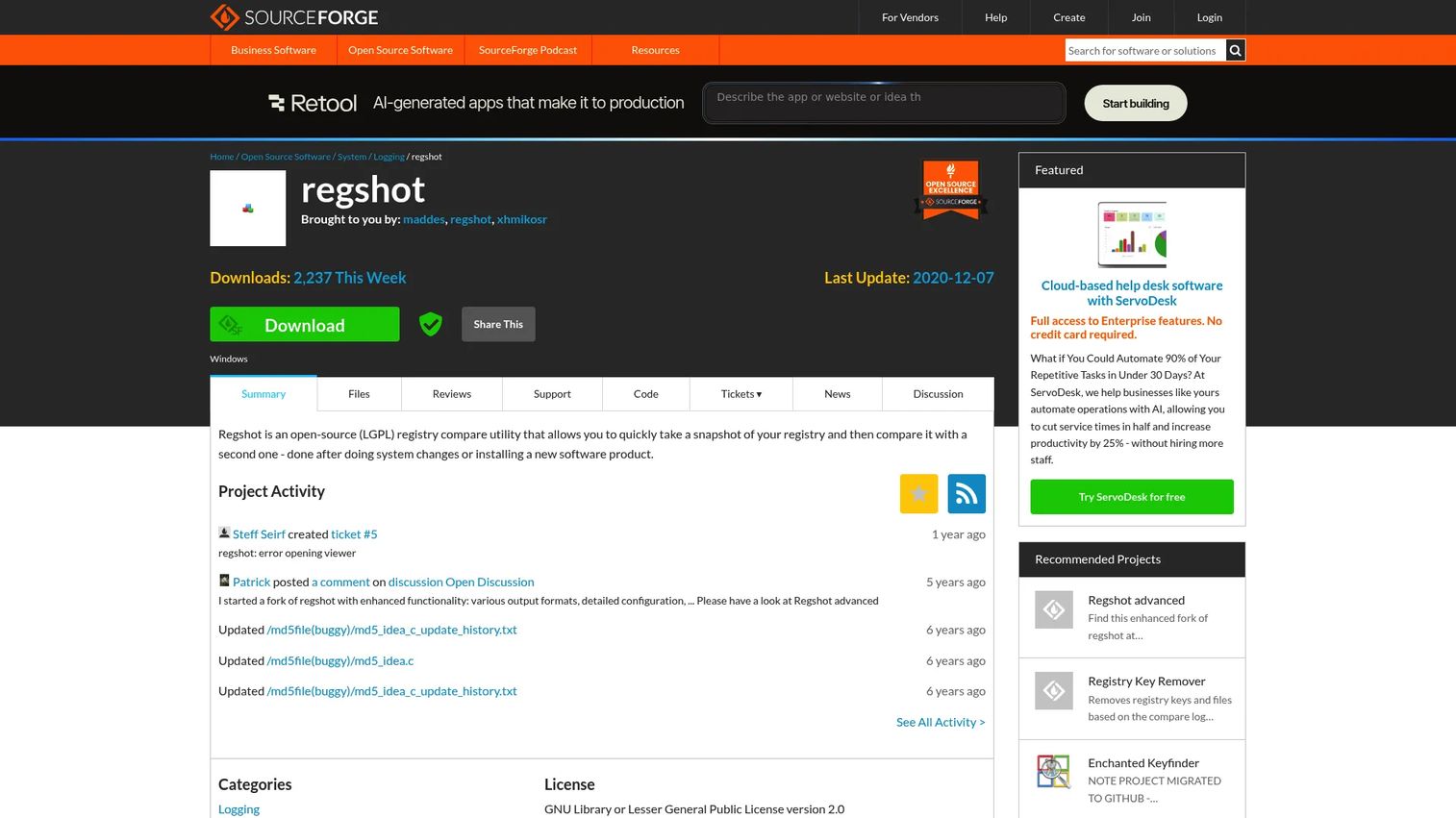The height and width of the screenshot is (818, 1456).
Task: Click the Retool app description input
Action: coord(885,103)
